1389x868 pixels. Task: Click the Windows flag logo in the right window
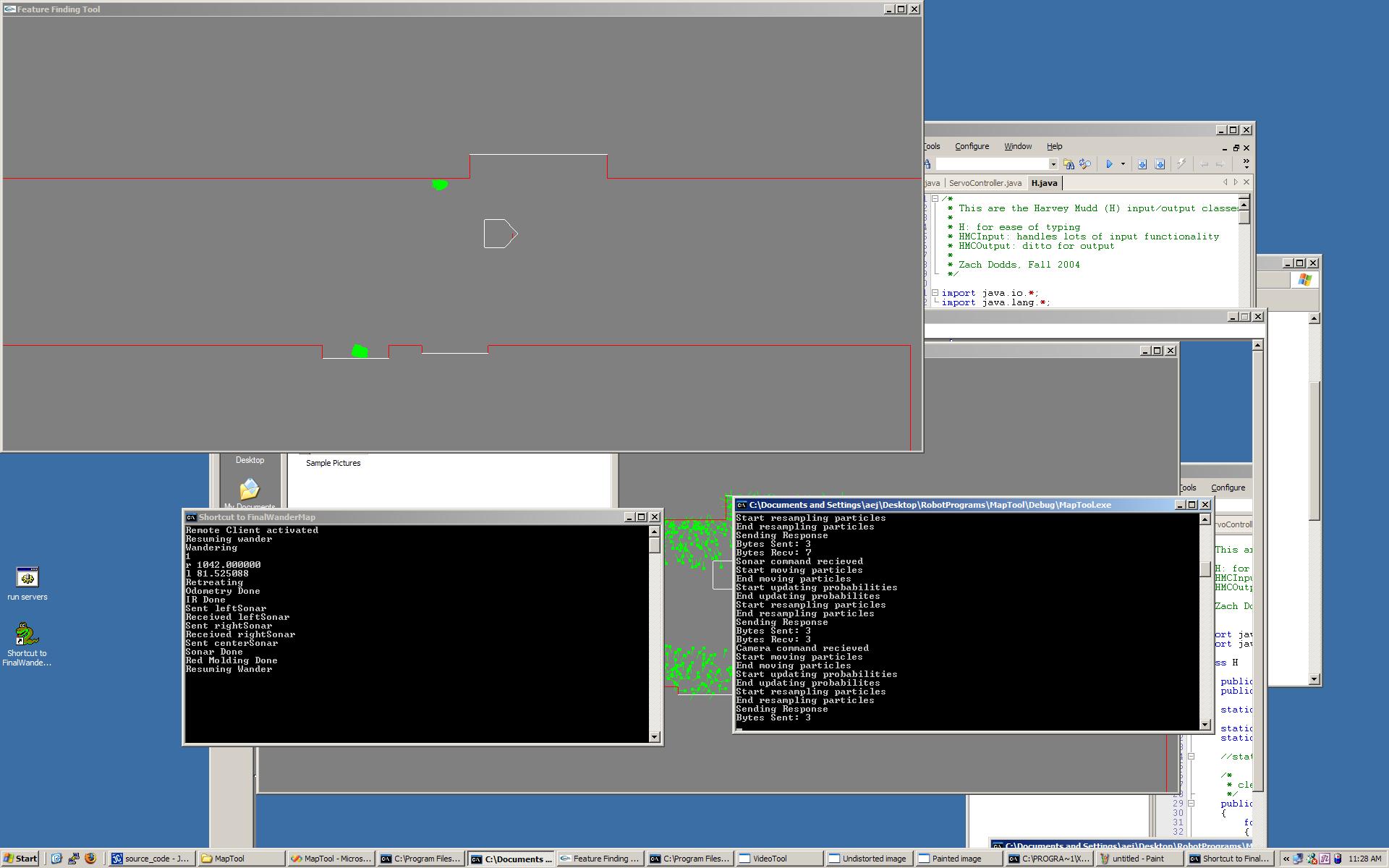pyautogui.click(x=1305, y=280)
